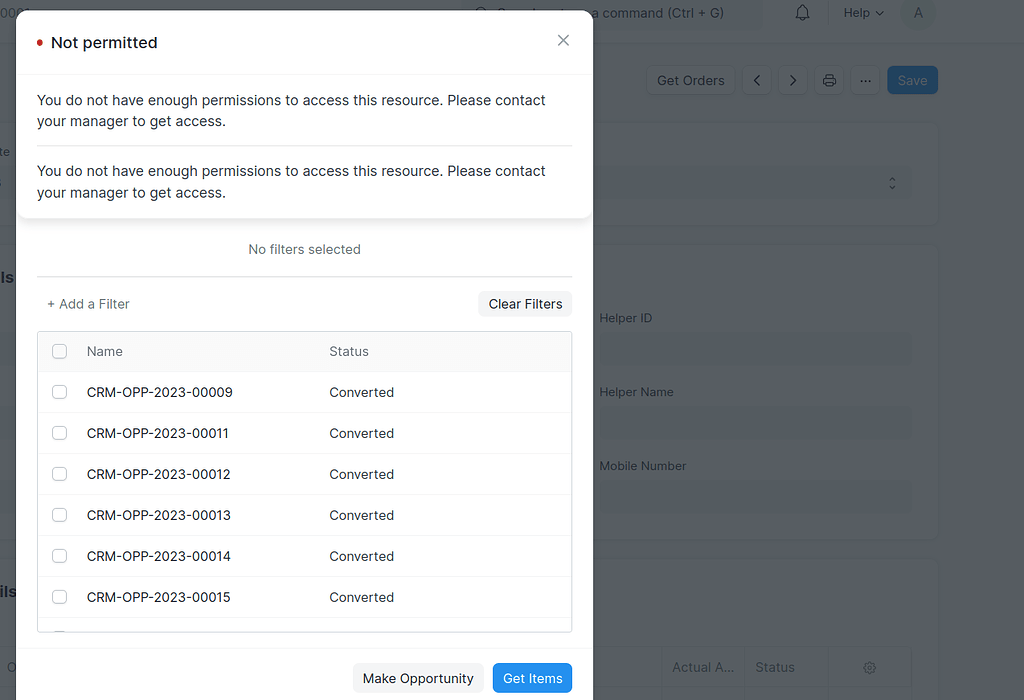The image size is (1024, 700).
Task: Open the notifications bell
Action: pos(801,13)
